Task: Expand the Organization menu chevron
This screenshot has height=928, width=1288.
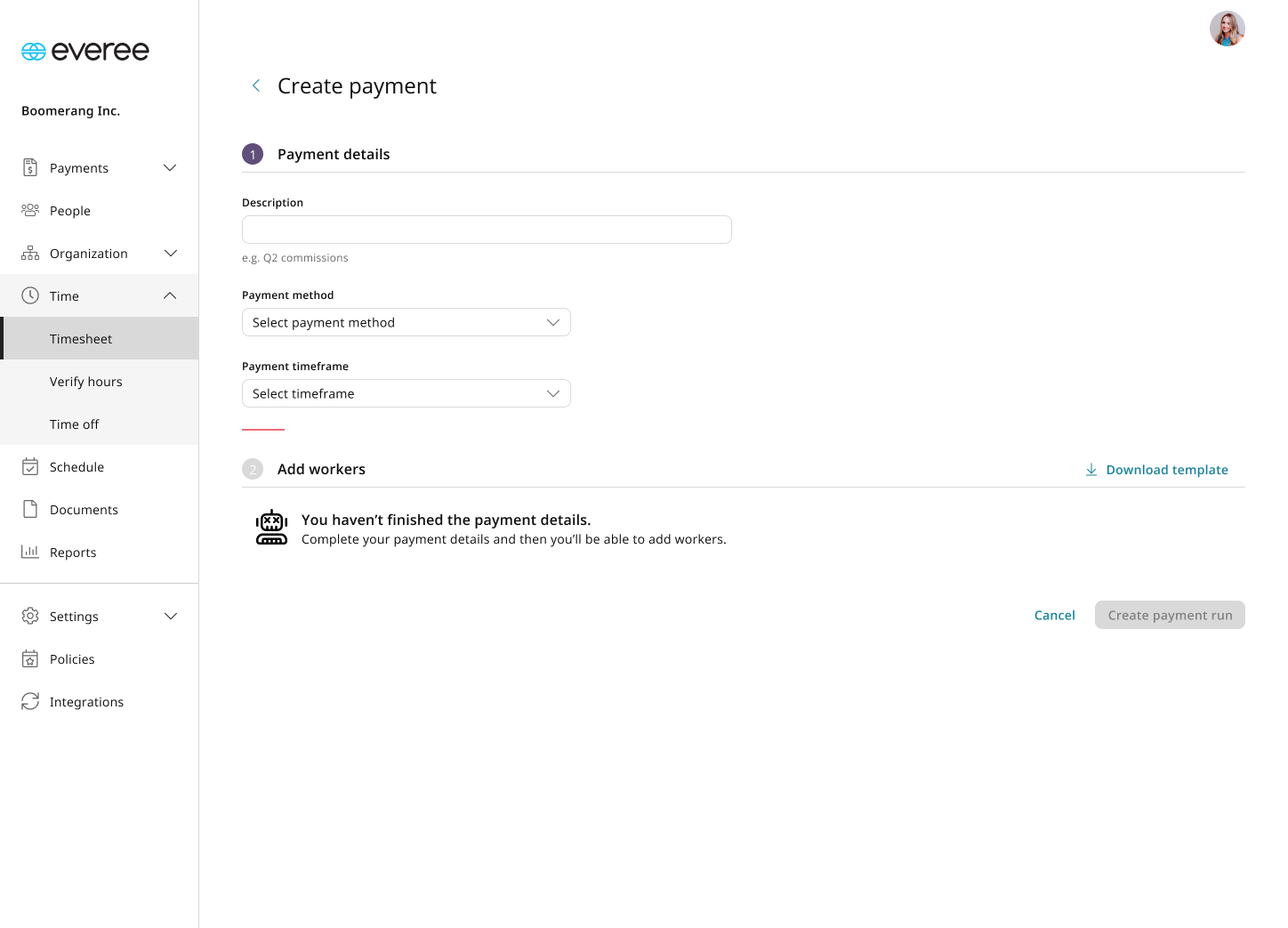Action: tap(170, 253)
